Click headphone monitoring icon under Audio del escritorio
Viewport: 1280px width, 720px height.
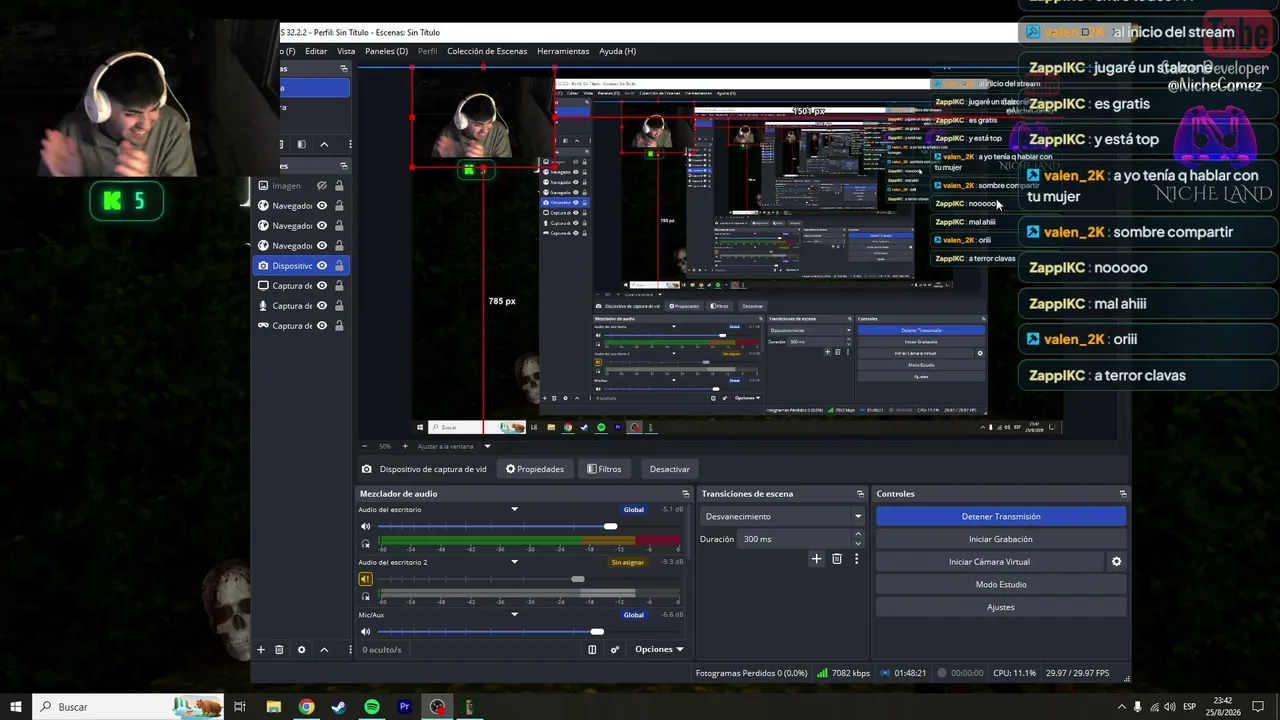coord(366,544)
